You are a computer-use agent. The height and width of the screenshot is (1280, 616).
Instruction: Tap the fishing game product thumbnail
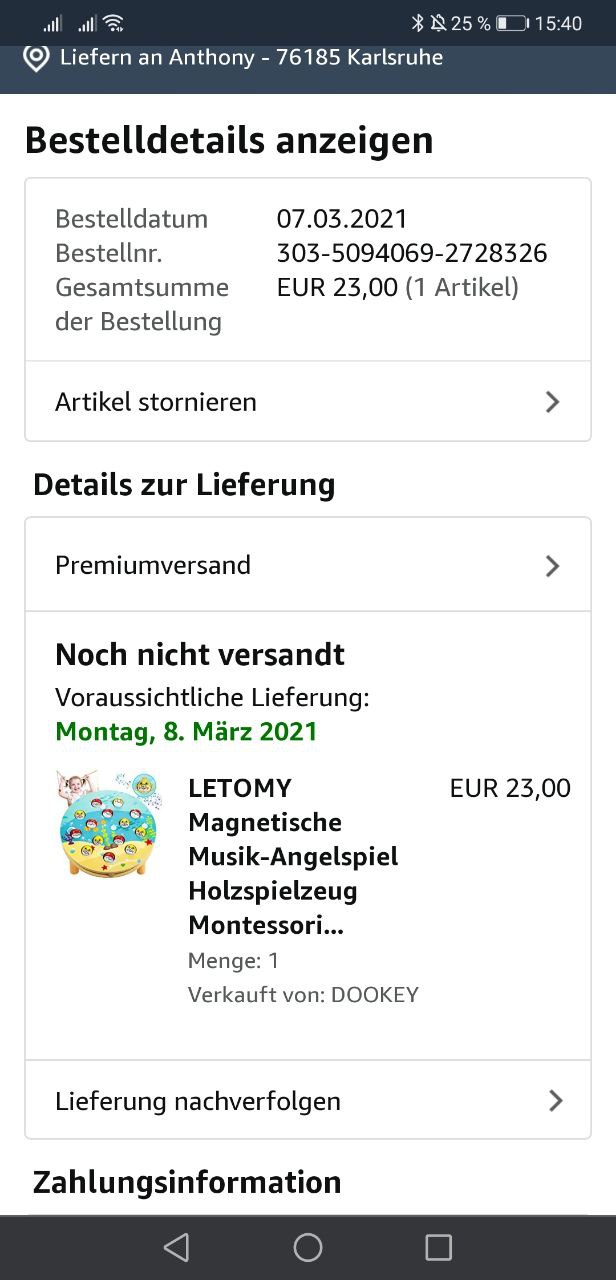click(x=107, y=823)
